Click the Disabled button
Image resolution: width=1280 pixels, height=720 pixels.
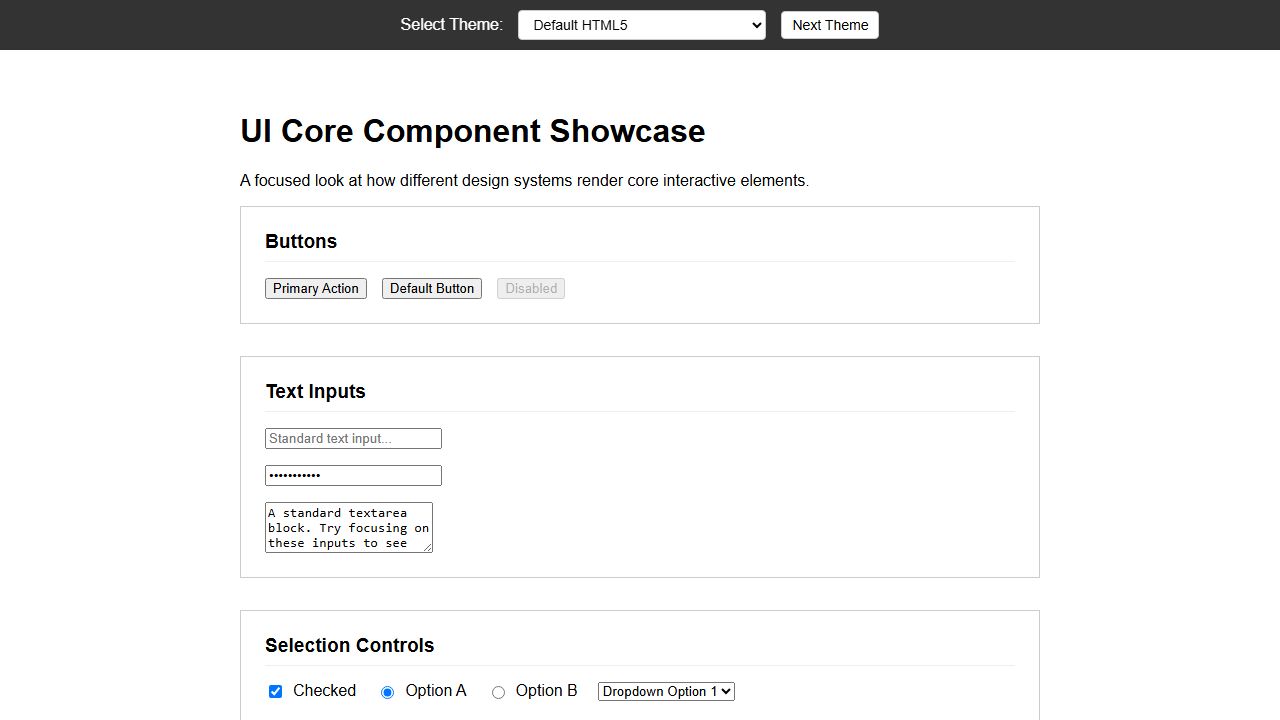point(531,288)
